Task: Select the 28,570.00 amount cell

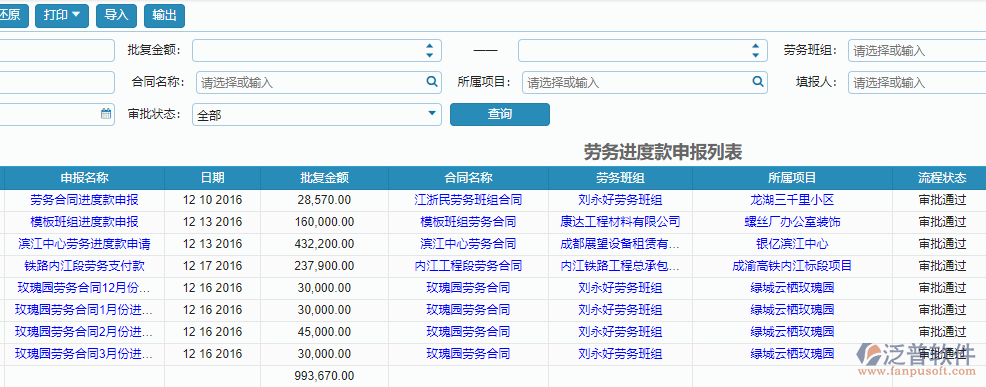Action: coord(324,200)
